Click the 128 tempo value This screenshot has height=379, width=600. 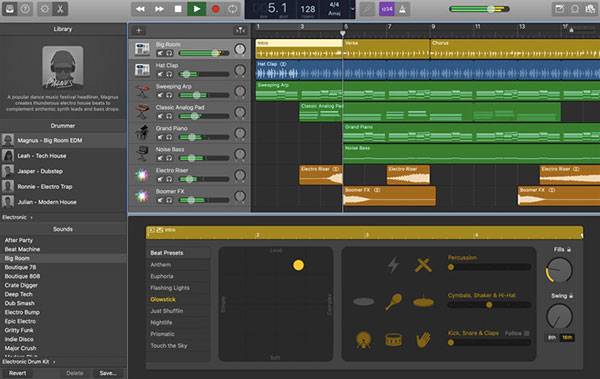tap(308, 9)
